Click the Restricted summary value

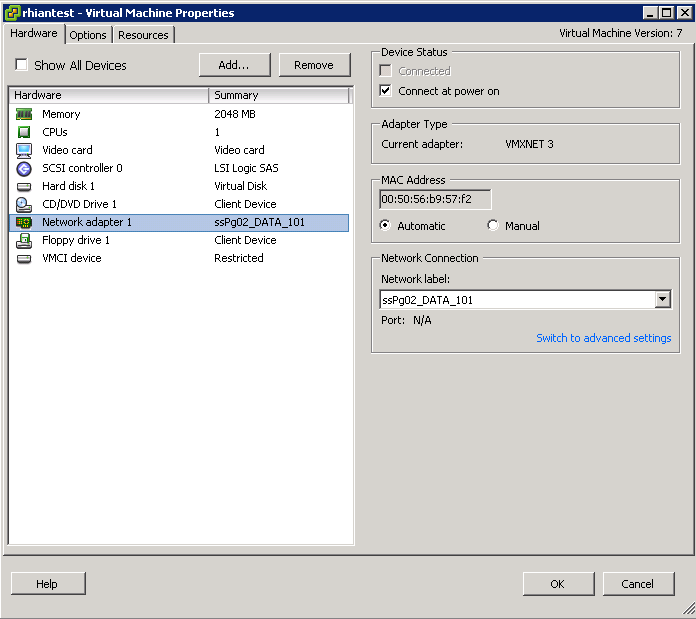(239, 258)
